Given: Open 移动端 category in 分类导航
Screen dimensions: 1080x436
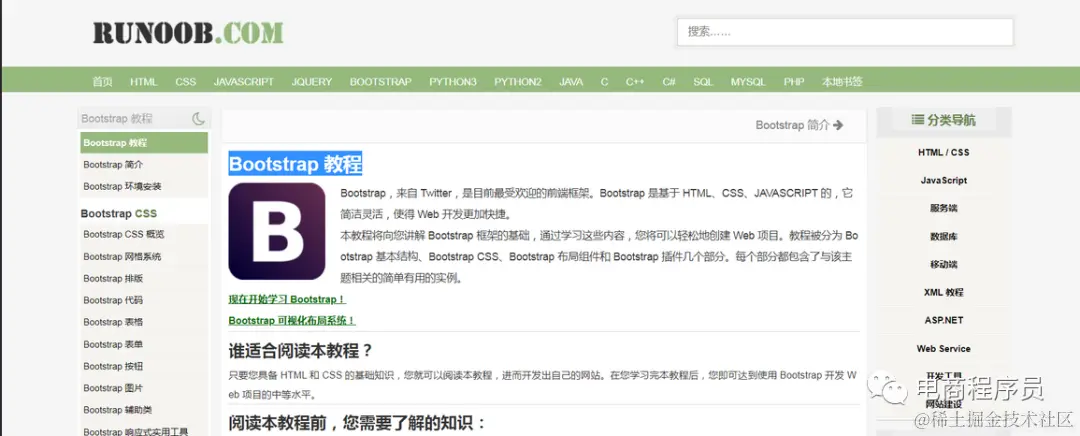Looking at the screenshot, I should click(x=944, y=264).
